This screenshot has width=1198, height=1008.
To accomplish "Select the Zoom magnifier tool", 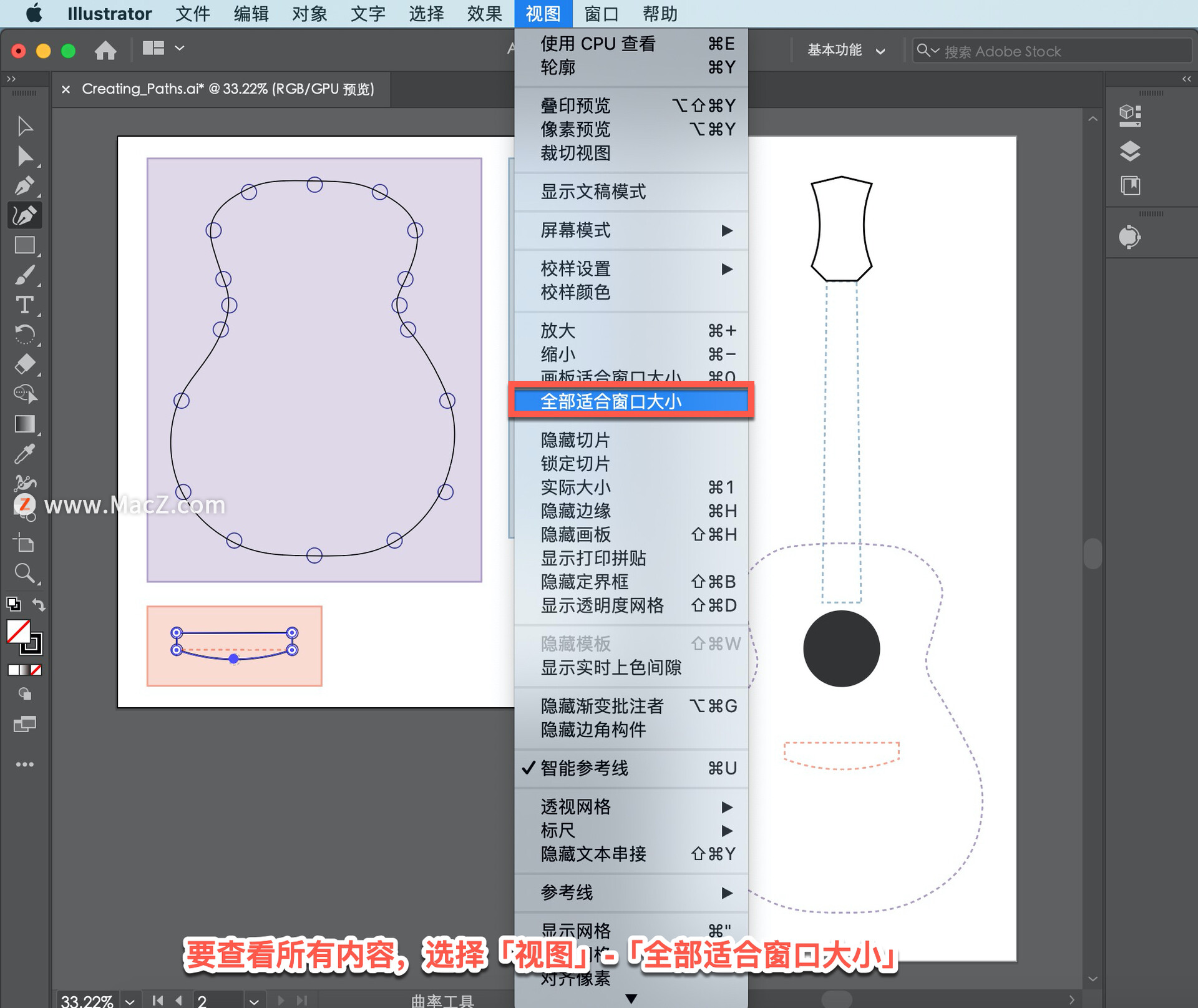I will tap(24, 573).
